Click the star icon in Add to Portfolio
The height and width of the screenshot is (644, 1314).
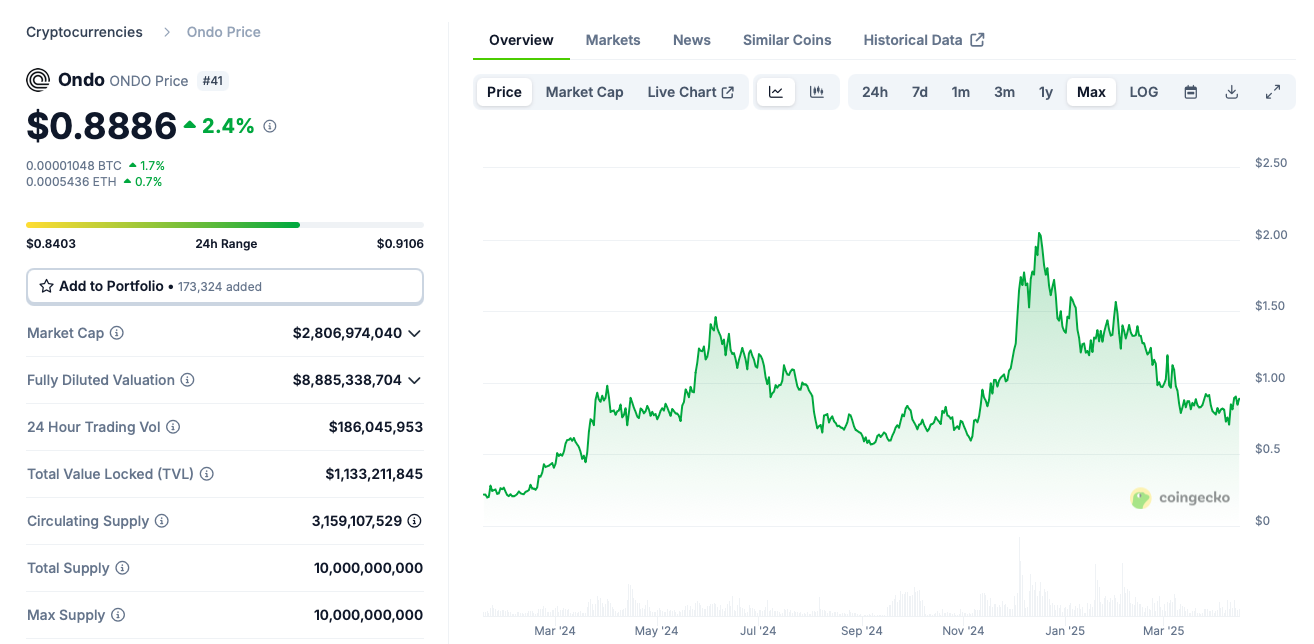46,286
